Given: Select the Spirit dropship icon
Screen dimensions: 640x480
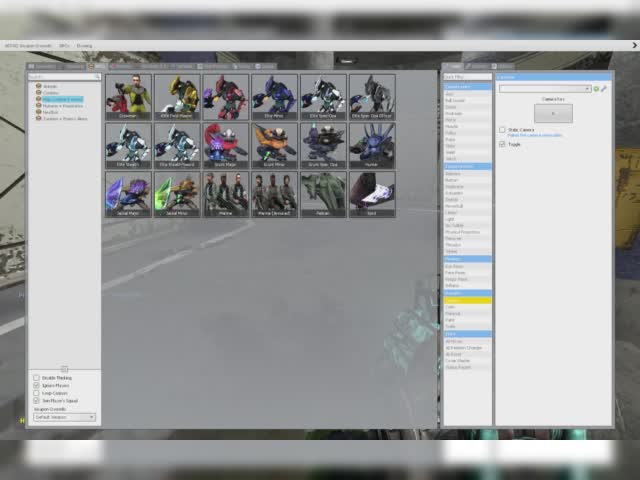Looking at the screenshot, I should (x=372, y=194).
